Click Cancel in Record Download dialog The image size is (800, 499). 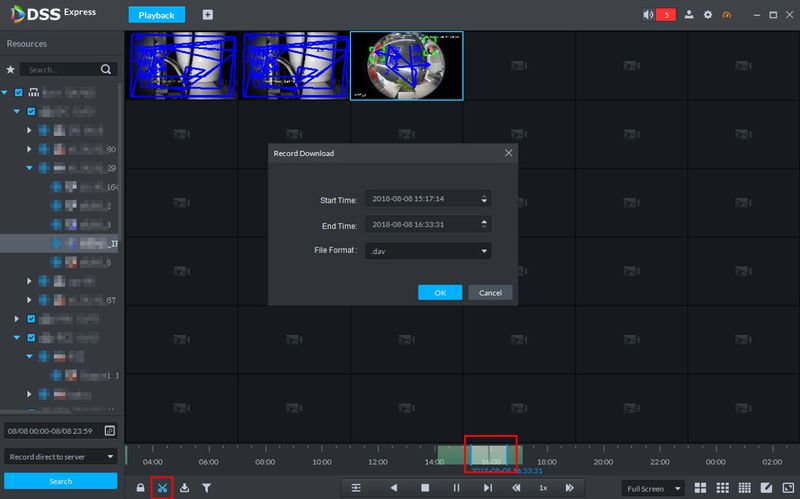tap(490, 293)
